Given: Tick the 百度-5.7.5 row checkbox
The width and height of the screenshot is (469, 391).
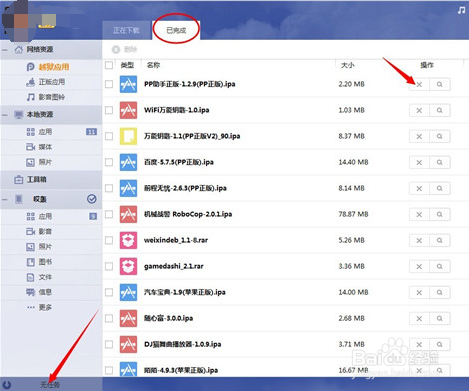Looking at the screenshot, I should pos(109,162).
